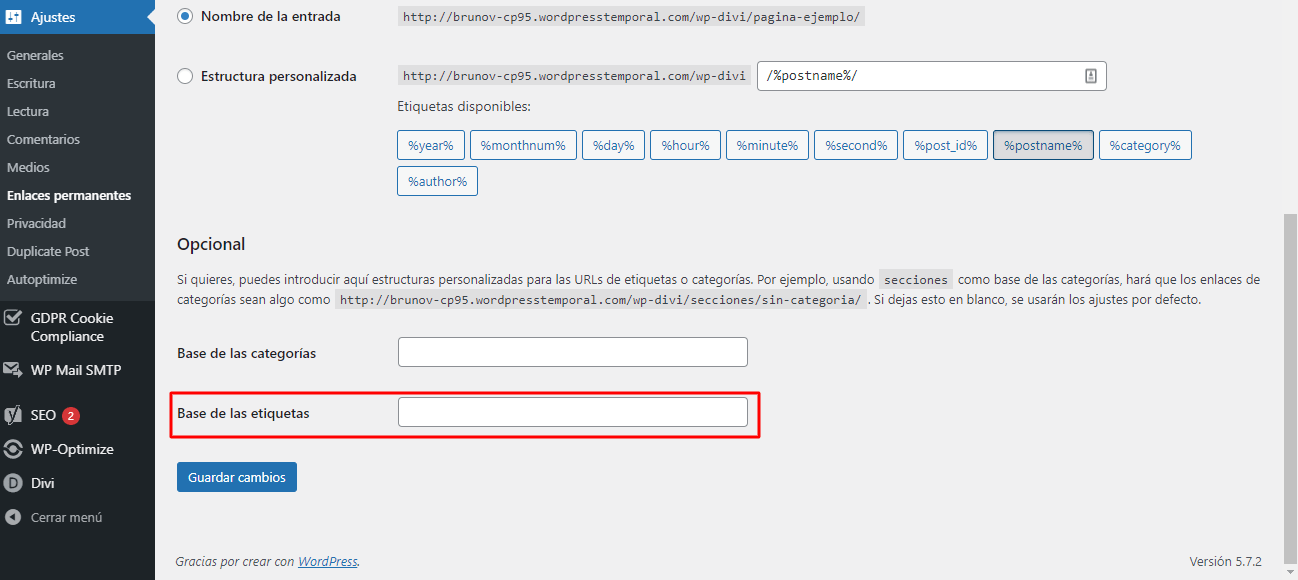Viewport: 1298px width, 580px height.
Task: Open Medios settings page
Action: point(28,167)
